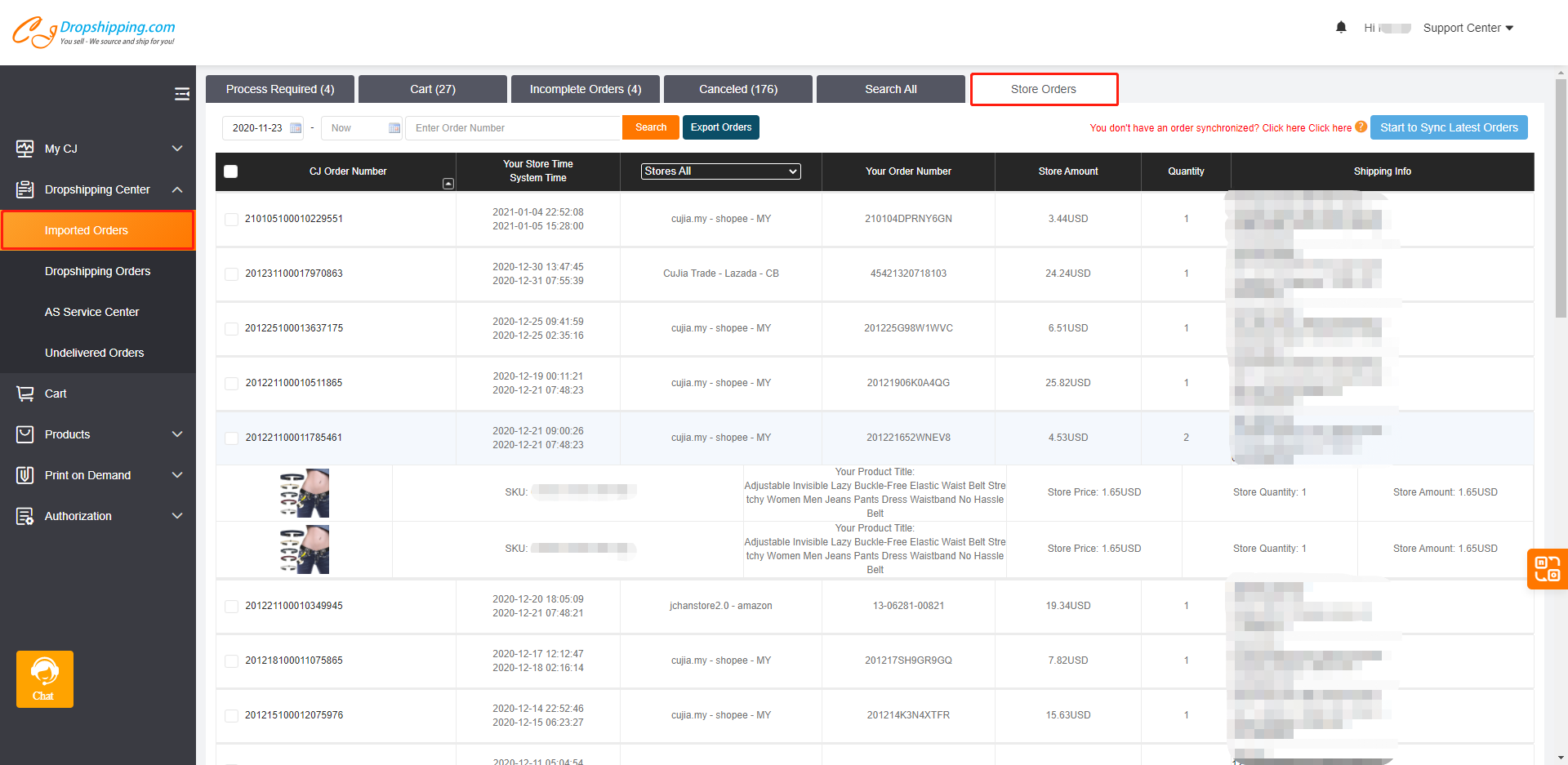The image size is (1568, 765).
Task: Open the Support Center dropdown menu
Action: coord(1468,28)
